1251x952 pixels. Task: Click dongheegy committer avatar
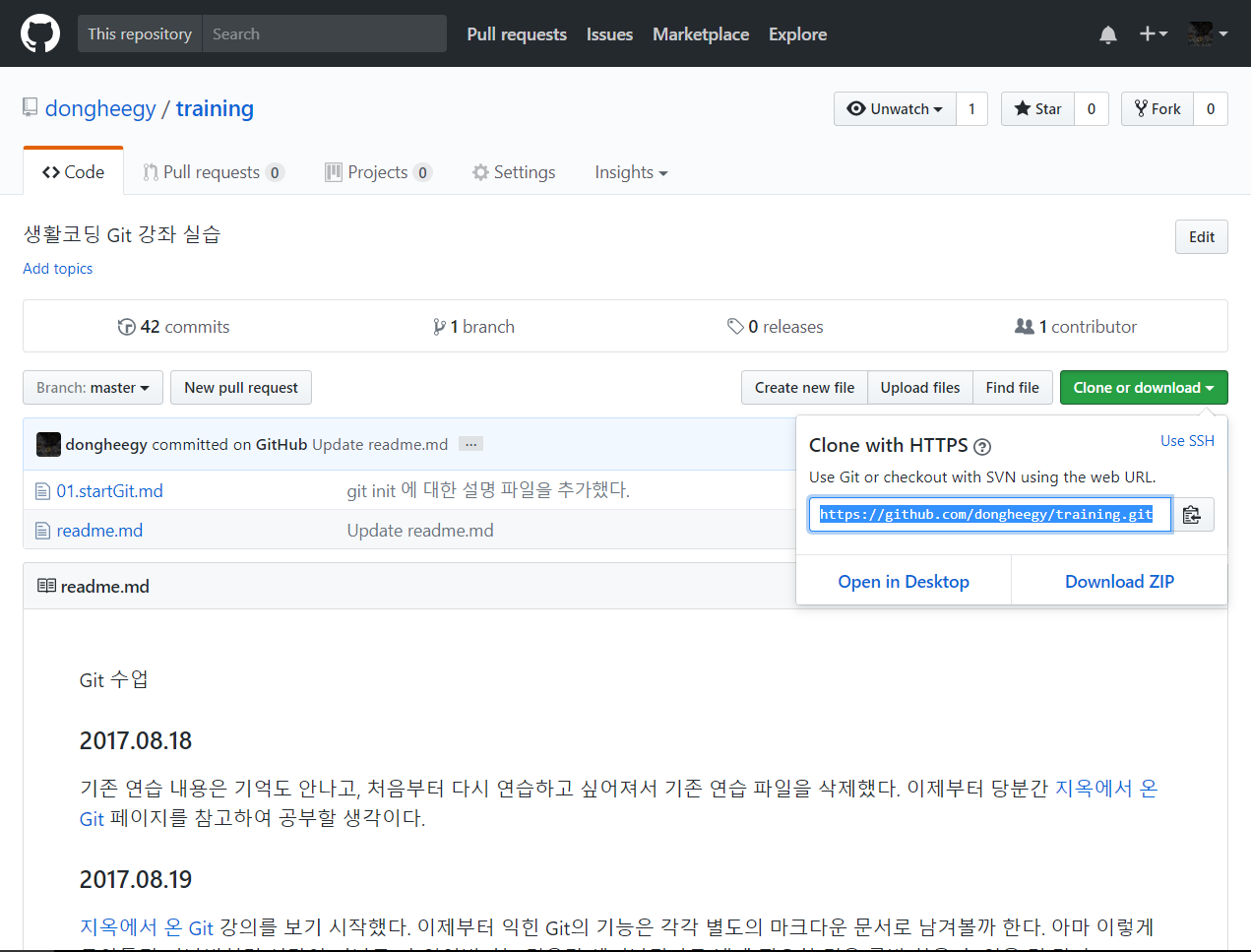coord(48,444)
